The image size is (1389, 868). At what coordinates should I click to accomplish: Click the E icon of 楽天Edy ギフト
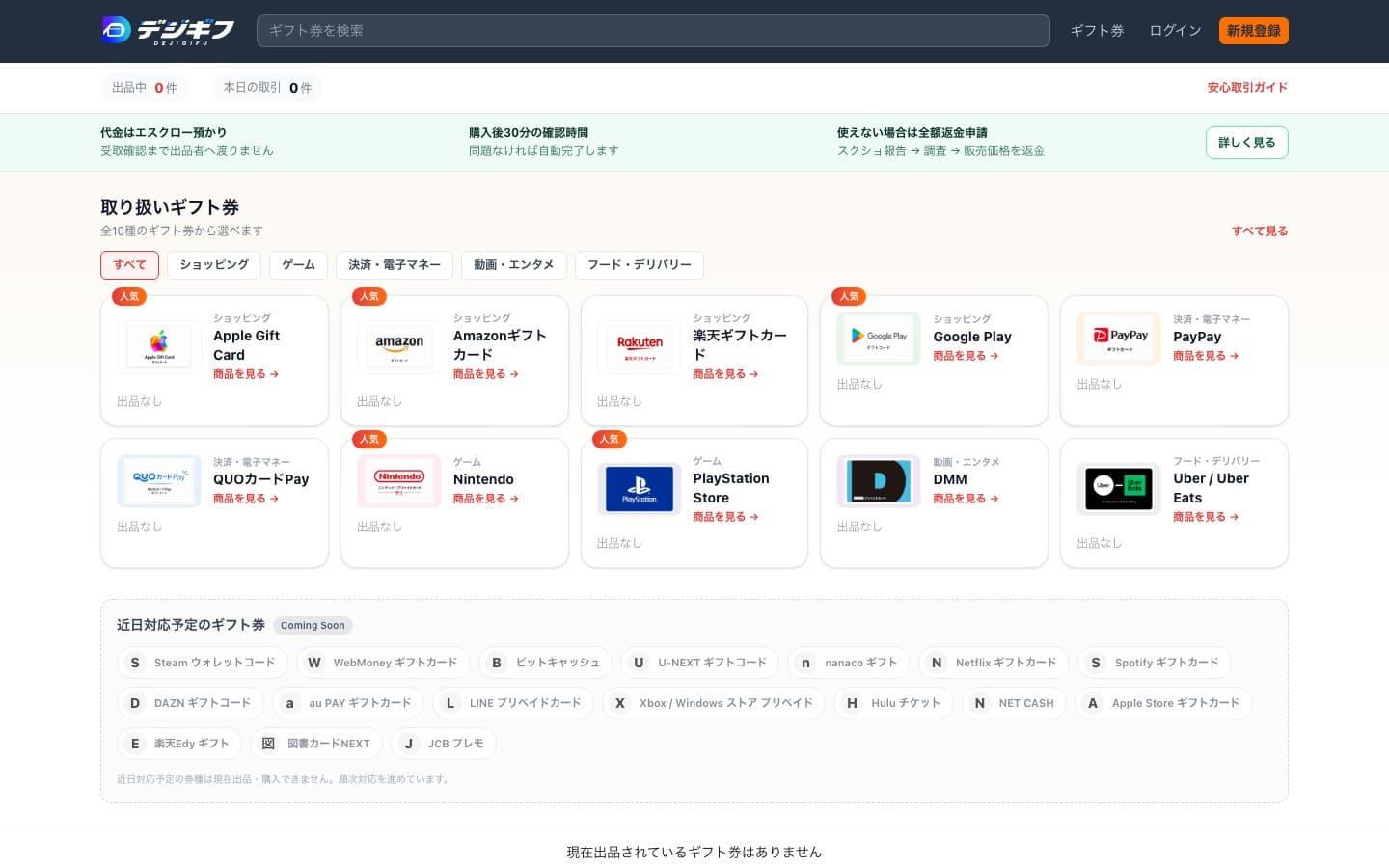coord(135,744)
